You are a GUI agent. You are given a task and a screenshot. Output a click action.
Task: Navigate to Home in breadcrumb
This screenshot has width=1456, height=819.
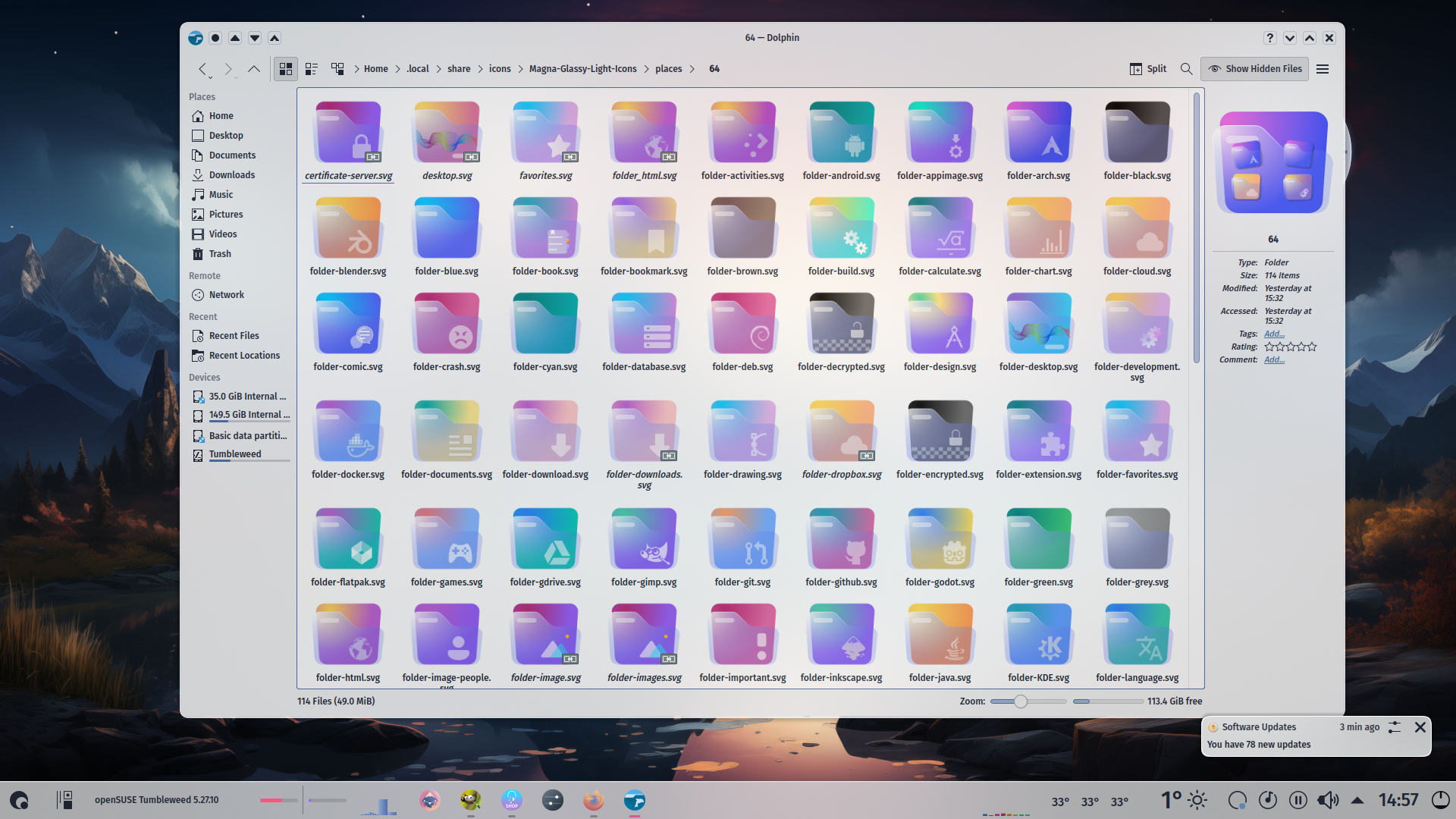[x=375, y=69]
